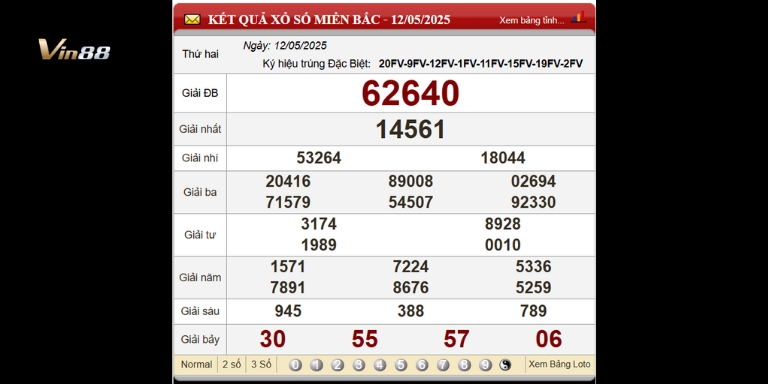Click seventh prize number 30
Viewport: 768px width, 384px height.
coord(273,339)
